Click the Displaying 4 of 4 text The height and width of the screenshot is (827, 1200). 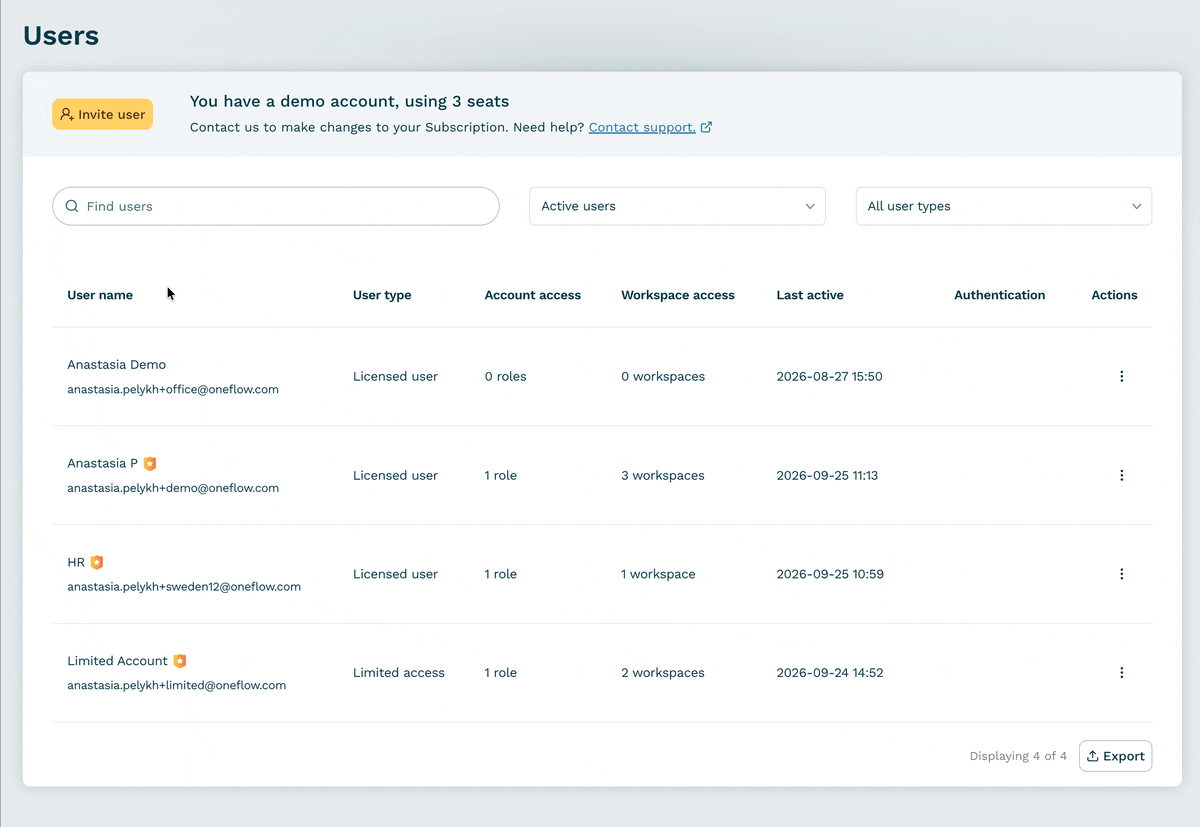tap(1018, 756)
